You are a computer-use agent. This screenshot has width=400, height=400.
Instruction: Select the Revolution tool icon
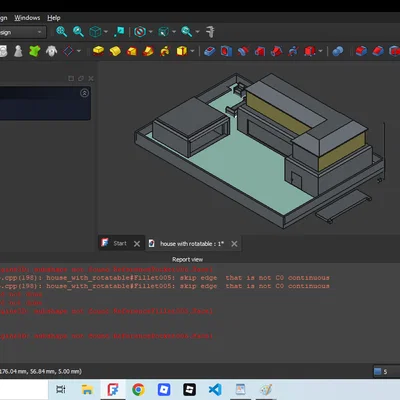[x=115, y=51]
